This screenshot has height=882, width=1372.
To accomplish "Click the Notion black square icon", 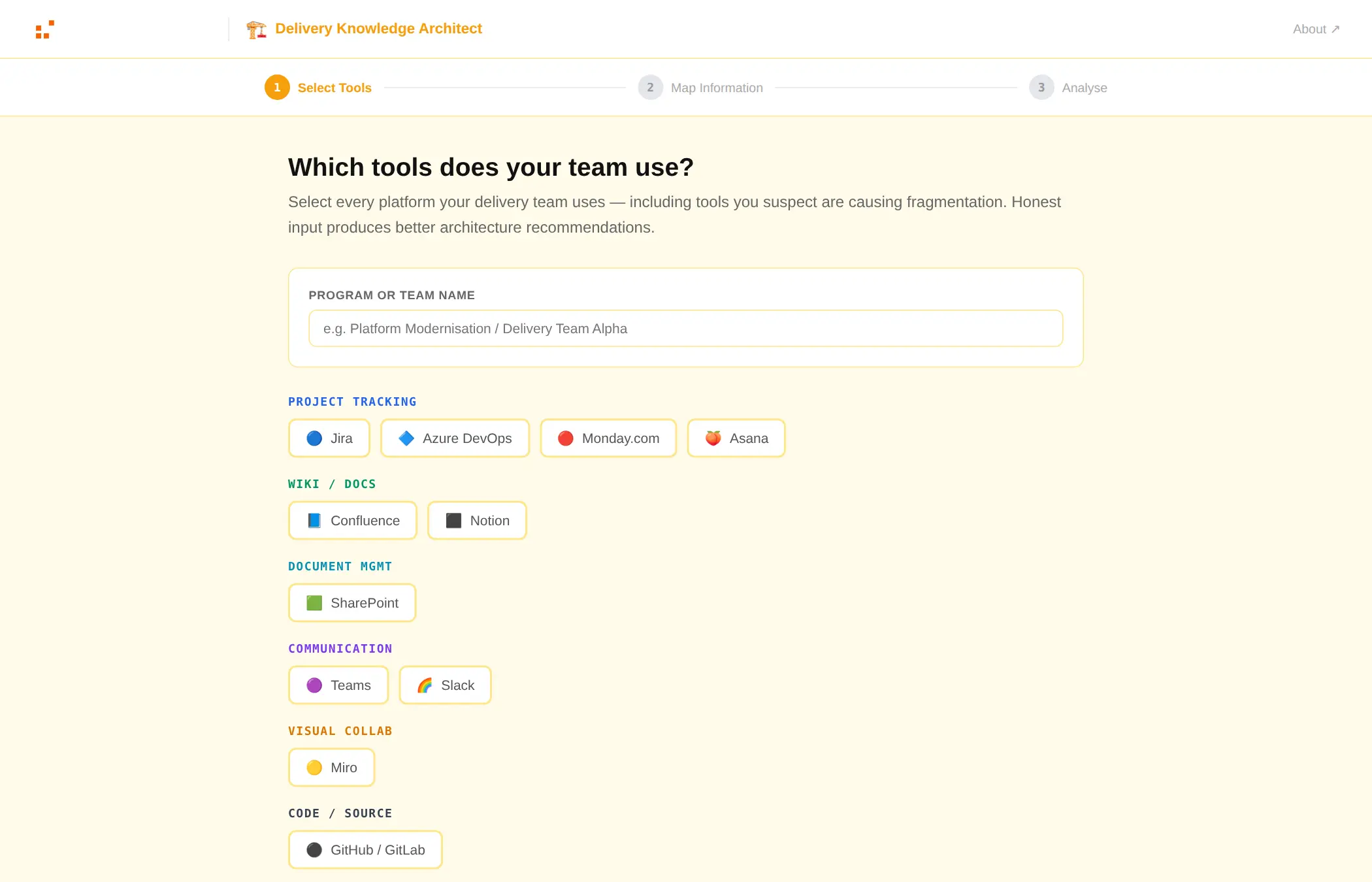I will coord(453,521).
